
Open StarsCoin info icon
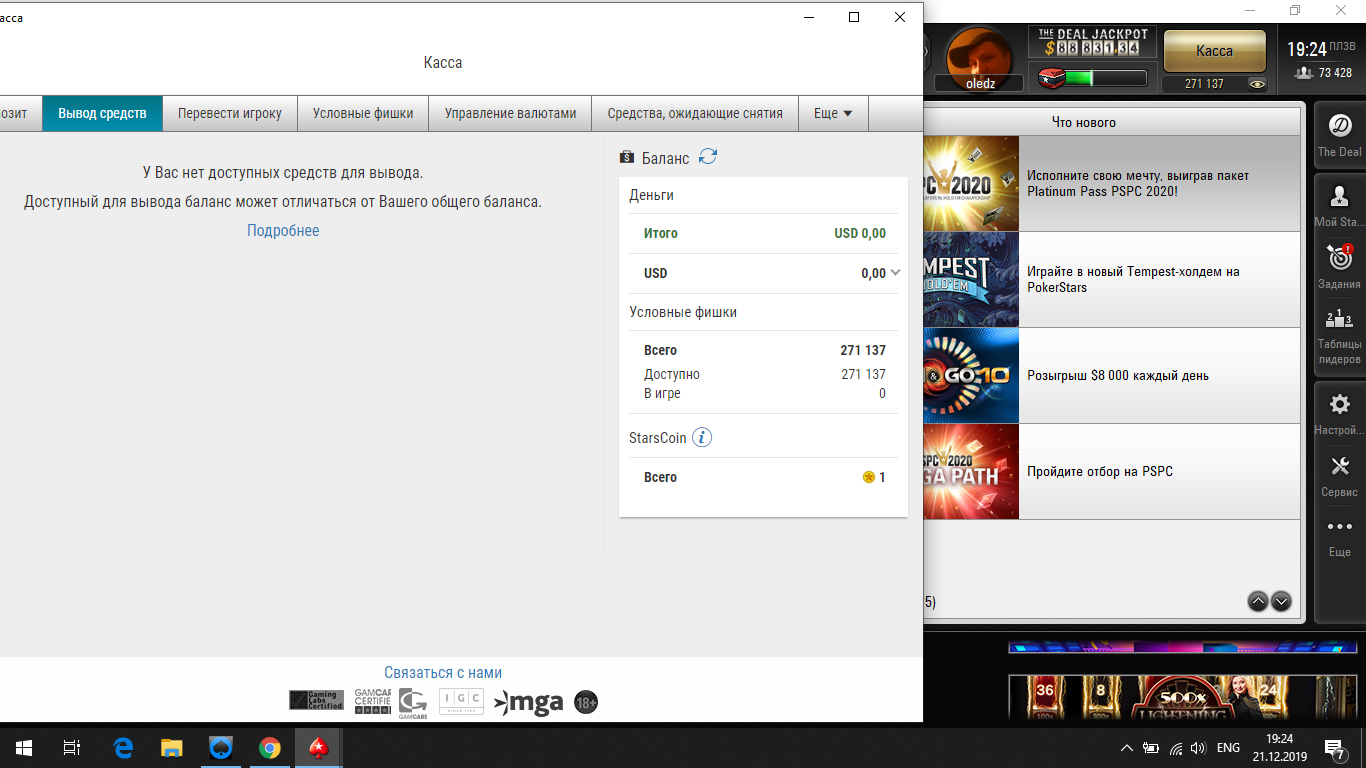[702, 437]
